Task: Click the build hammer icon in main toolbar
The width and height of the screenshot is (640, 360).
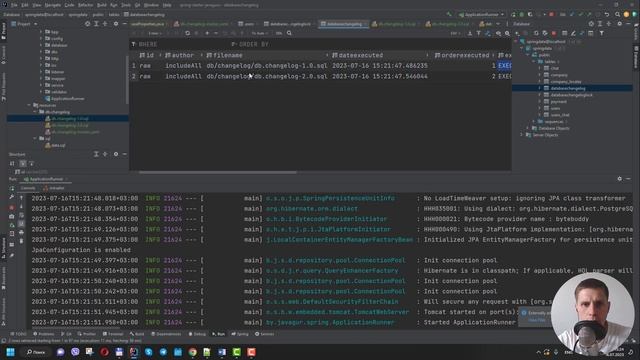Action: [x=449, y=15]
